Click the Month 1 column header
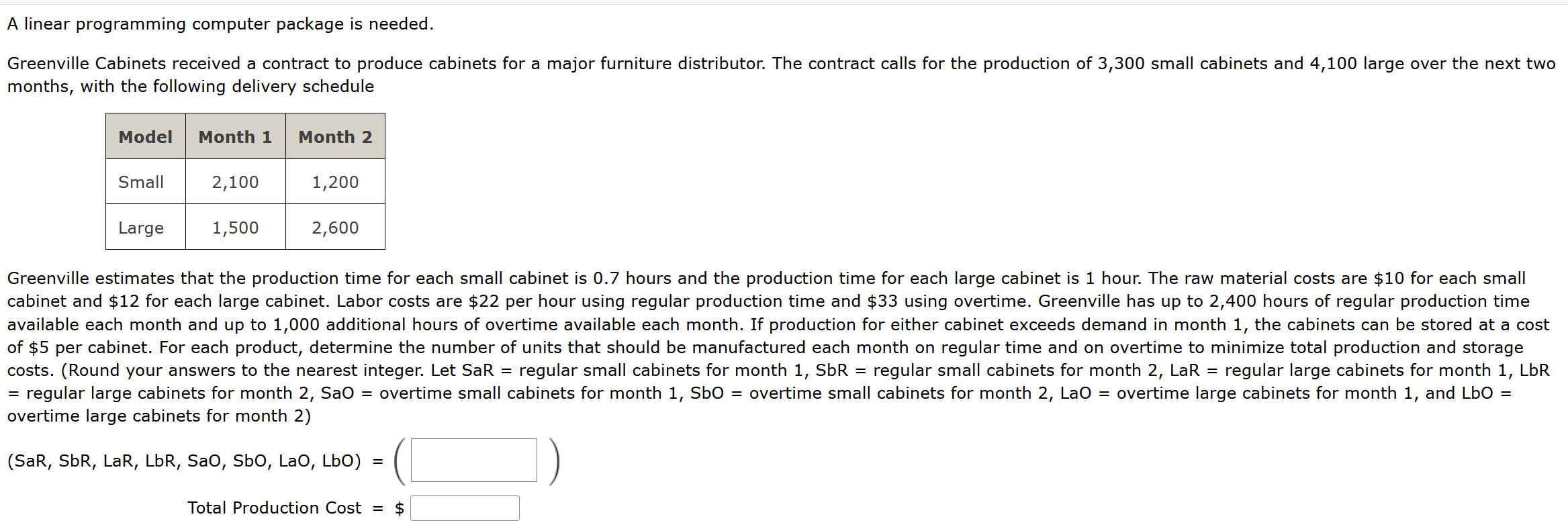The image size is (1568, 531). tap(235, 137)
